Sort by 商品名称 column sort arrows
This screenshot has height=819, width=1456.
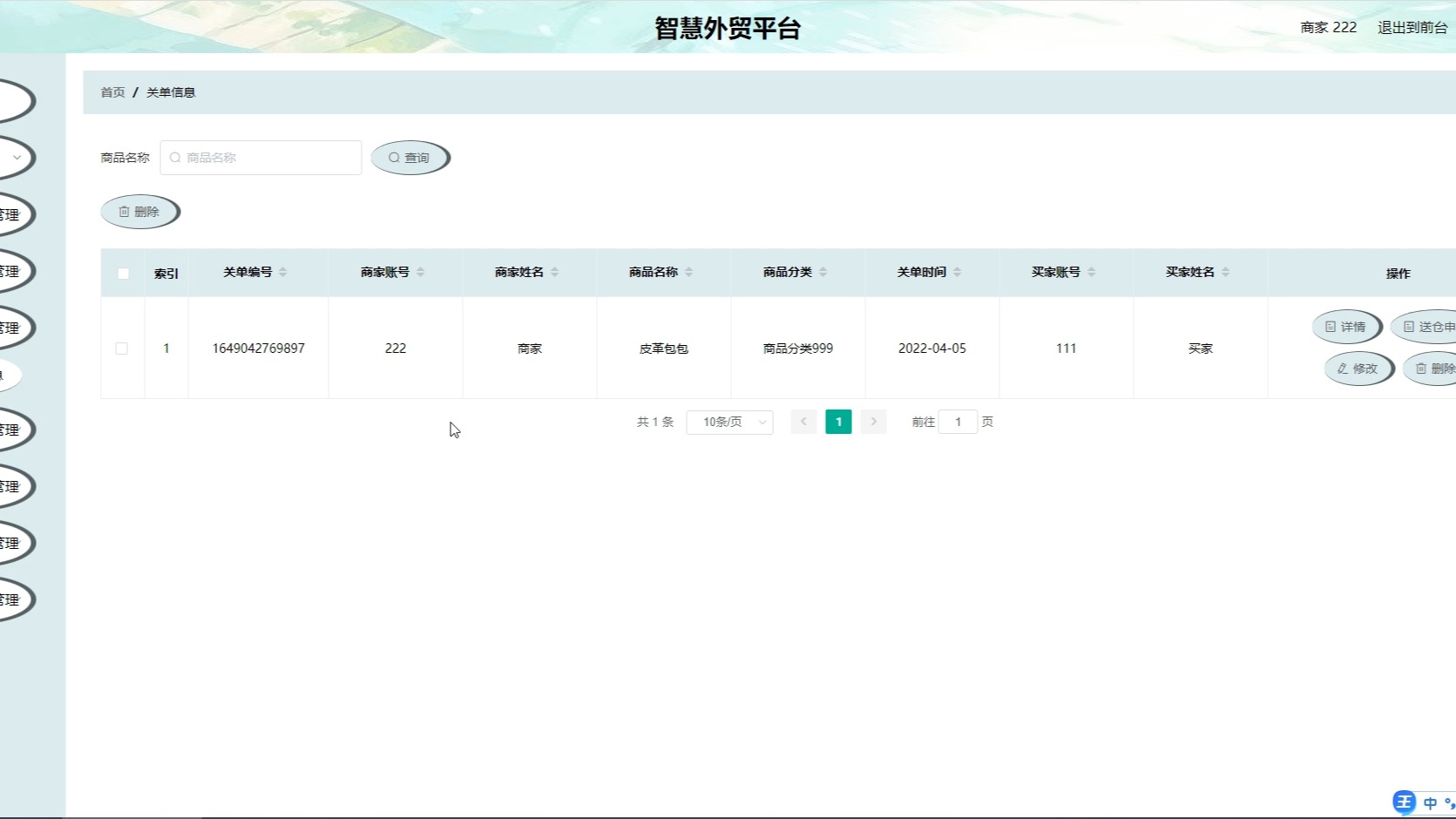[688, 273]
